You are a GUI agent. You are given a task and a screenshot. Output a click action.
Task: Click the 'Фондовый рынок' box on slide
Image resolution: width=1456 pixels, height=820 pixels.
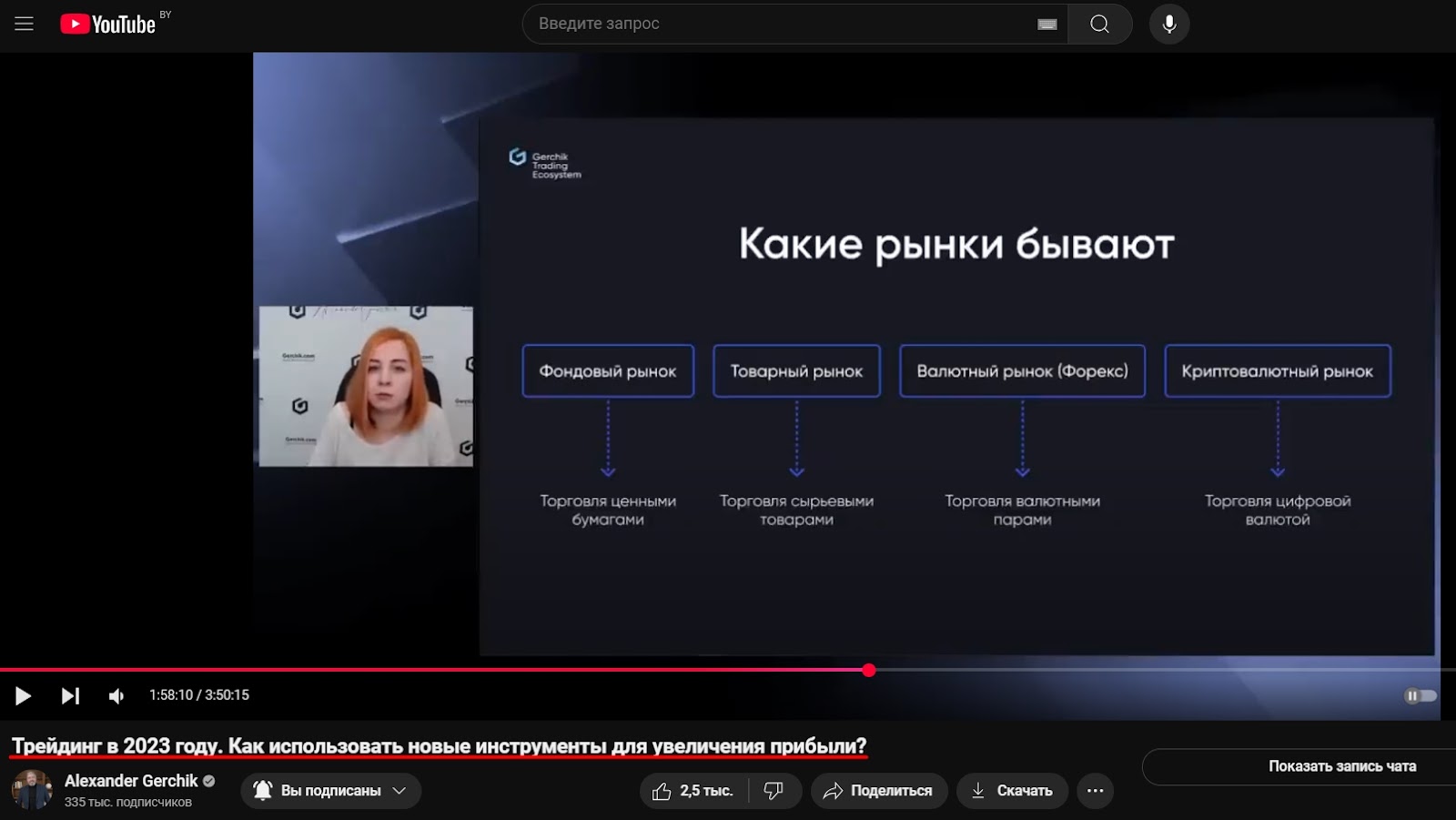coord(608,371)
